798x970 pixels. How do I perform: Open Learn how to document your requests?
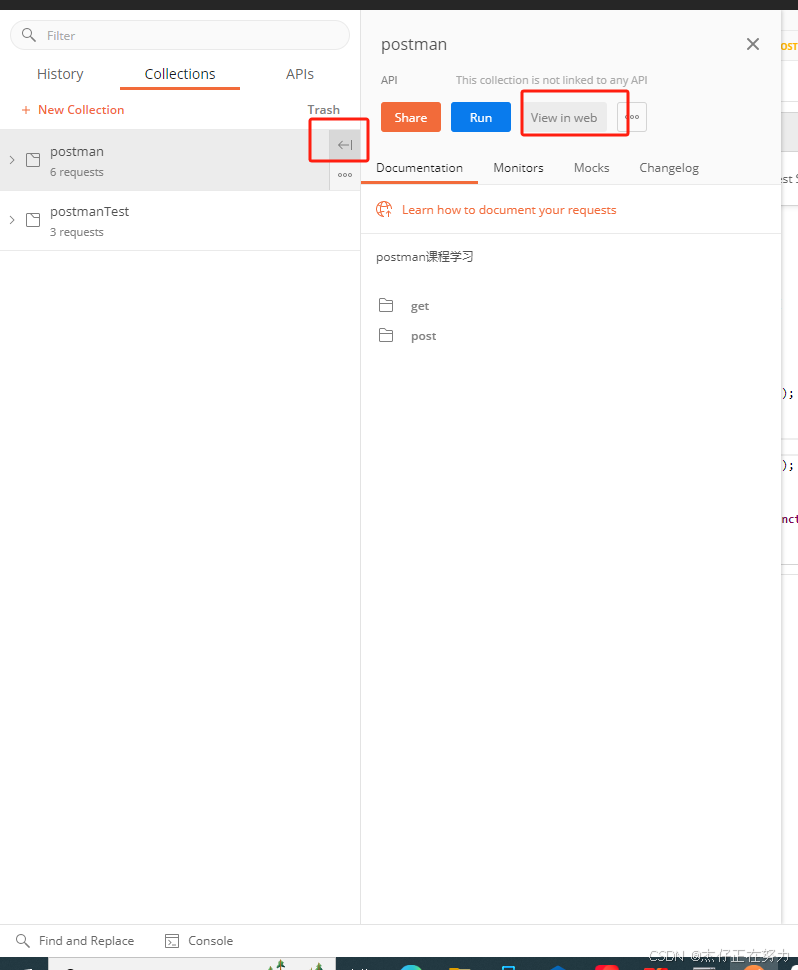pyautogui.click(x=509, y=210)
